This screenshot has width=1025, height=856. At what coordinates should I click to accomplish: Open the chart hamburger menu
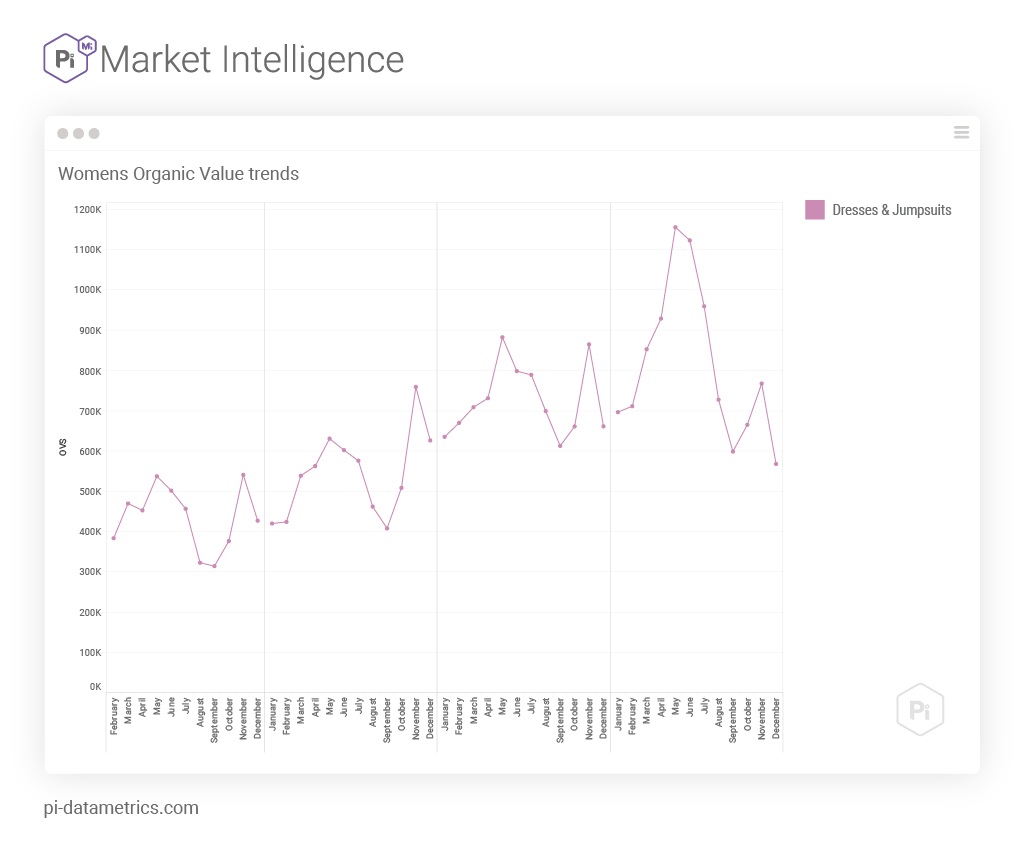click(961, 133)
